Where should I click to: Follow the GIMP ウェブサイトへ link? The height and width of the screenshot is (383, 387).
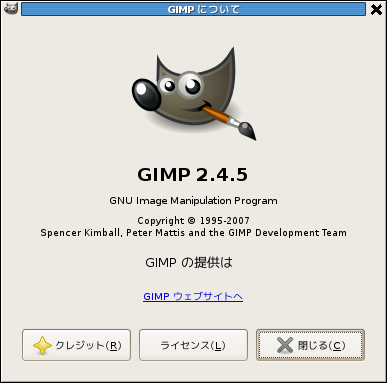[193, 296]
